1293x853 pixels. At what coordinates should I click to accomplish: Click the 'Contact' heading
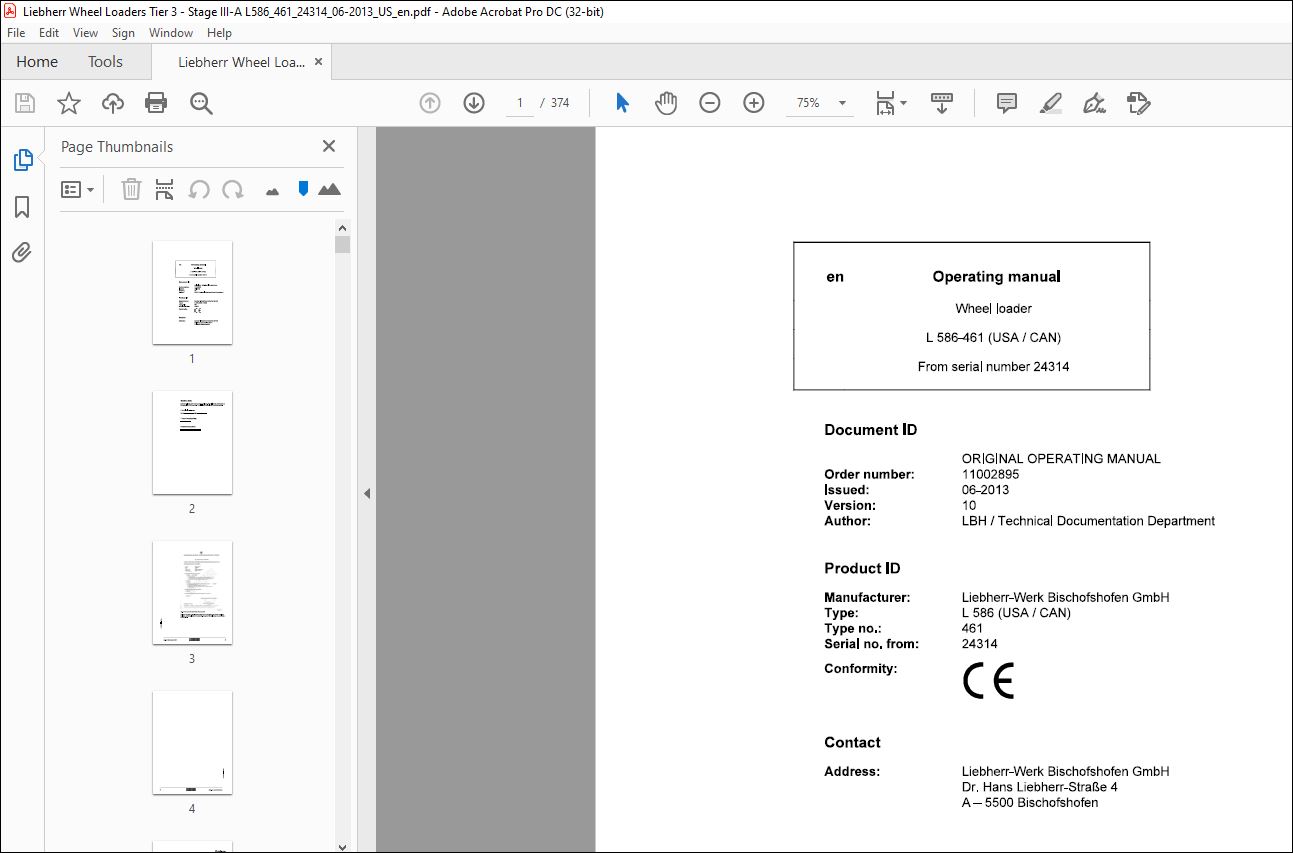pos(852,742)
